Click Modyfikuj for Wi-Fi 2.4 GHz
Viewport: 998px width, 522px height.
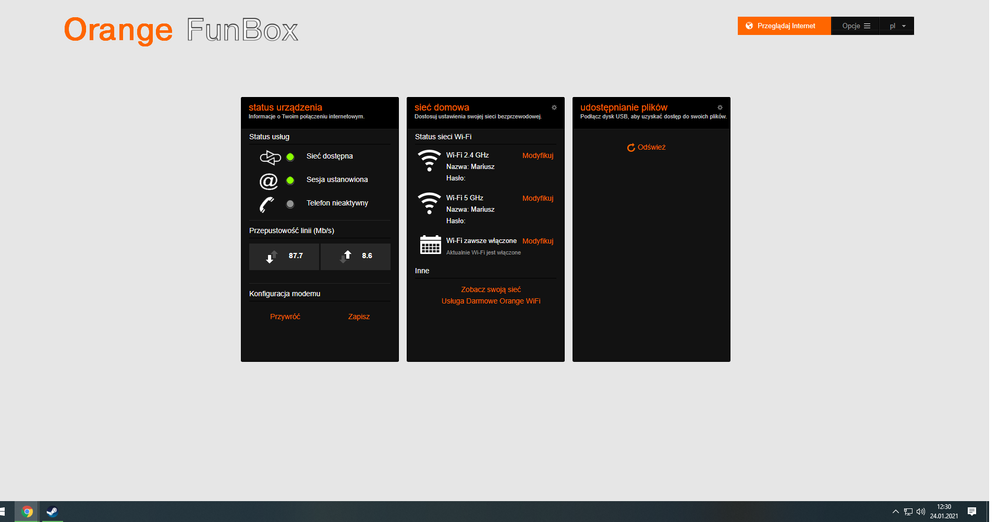tap(537, 156)
